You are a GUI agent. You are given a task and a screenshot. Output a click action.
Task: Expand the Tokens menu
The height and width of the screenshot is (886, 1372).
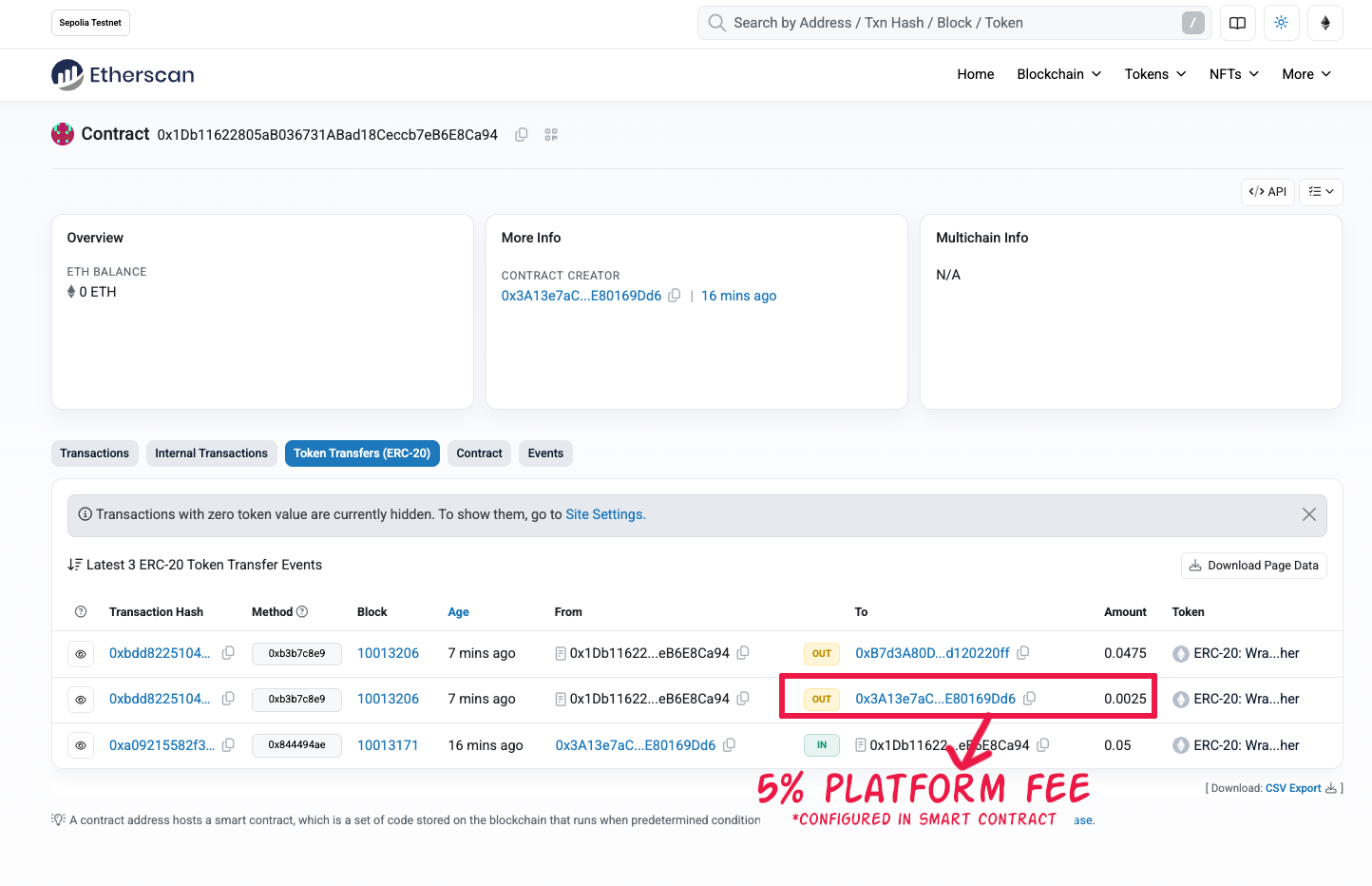(1155, 74)
